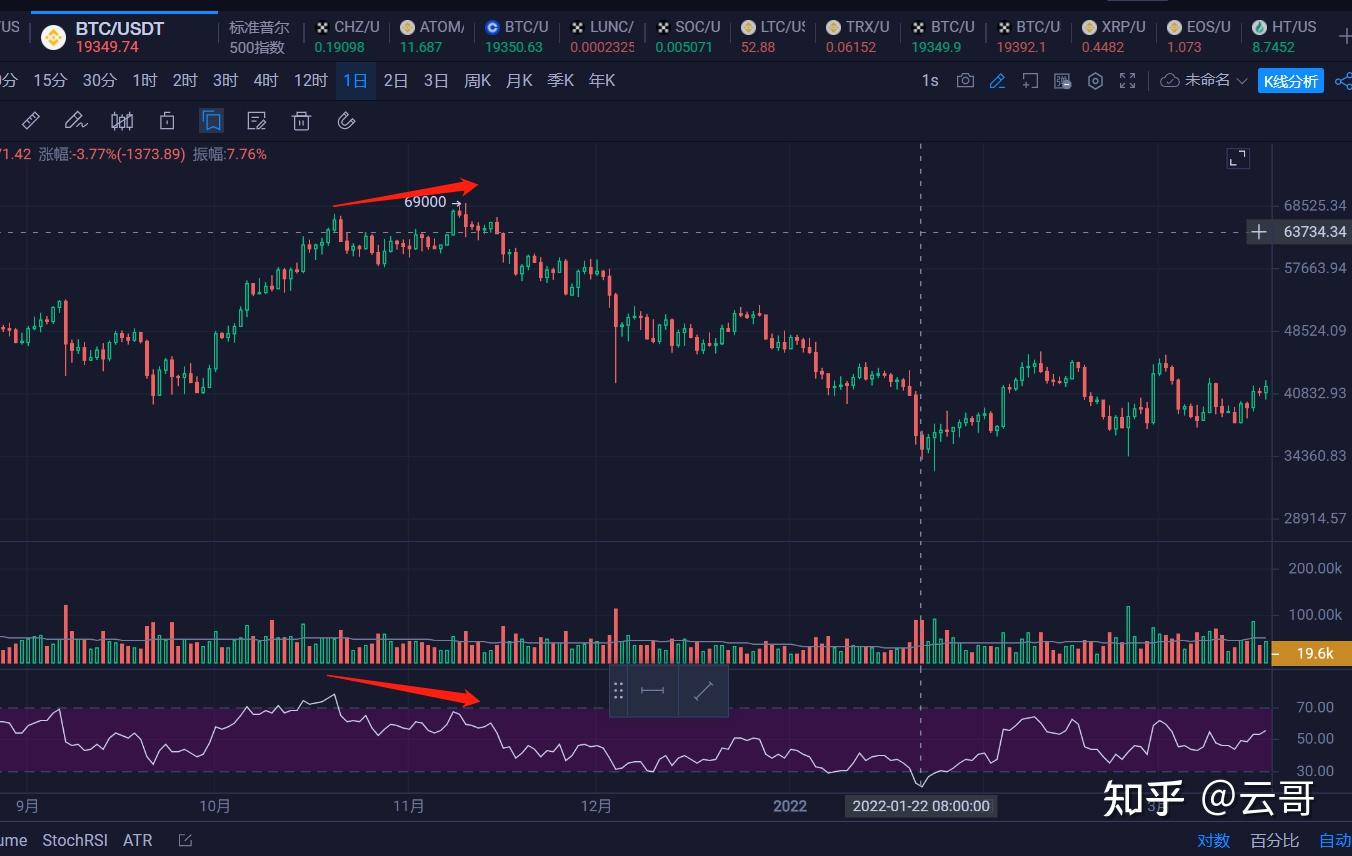The image size is (1352, 856).
Task: Click the share icon at top right
Action: click(x=1345, y=80)
